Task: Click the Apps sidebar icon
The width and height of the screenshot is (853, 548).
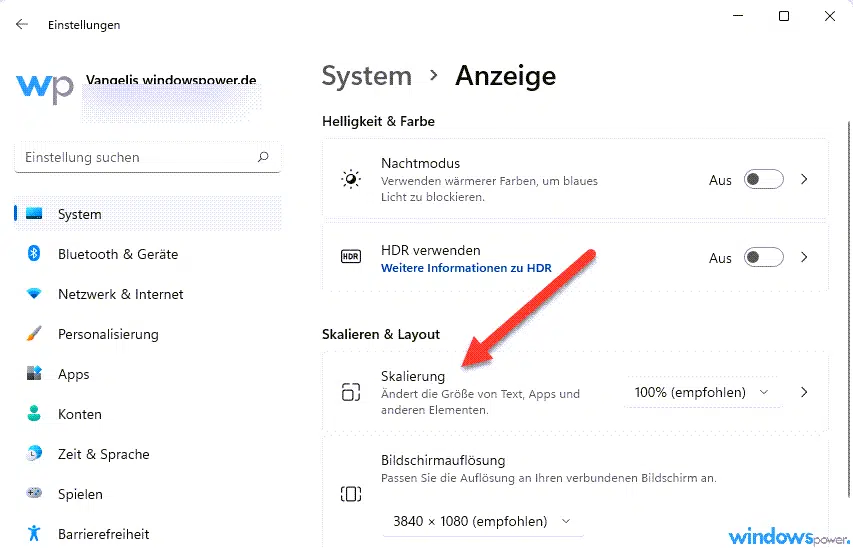Action: click(x=34, y=374)
